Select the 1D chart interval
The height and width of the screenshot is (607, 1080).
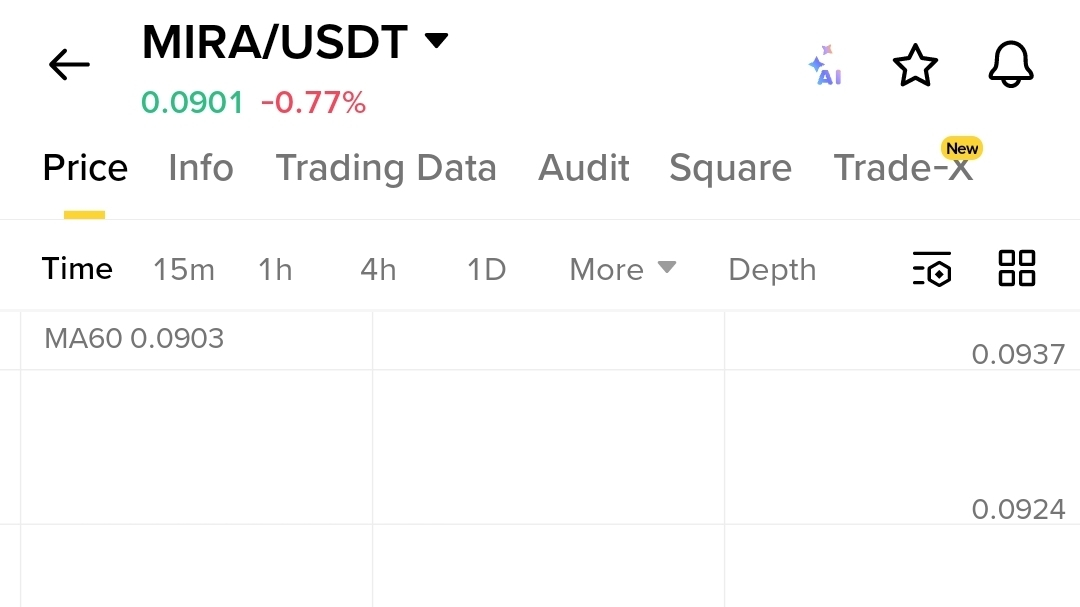tap(486, 269)
